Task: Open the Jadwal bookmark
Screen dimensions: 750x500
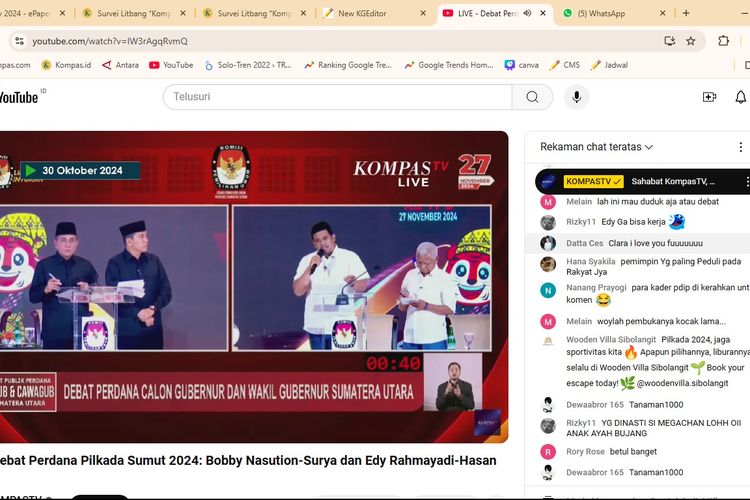Action: pyautogui.click(x=609, y=65)
